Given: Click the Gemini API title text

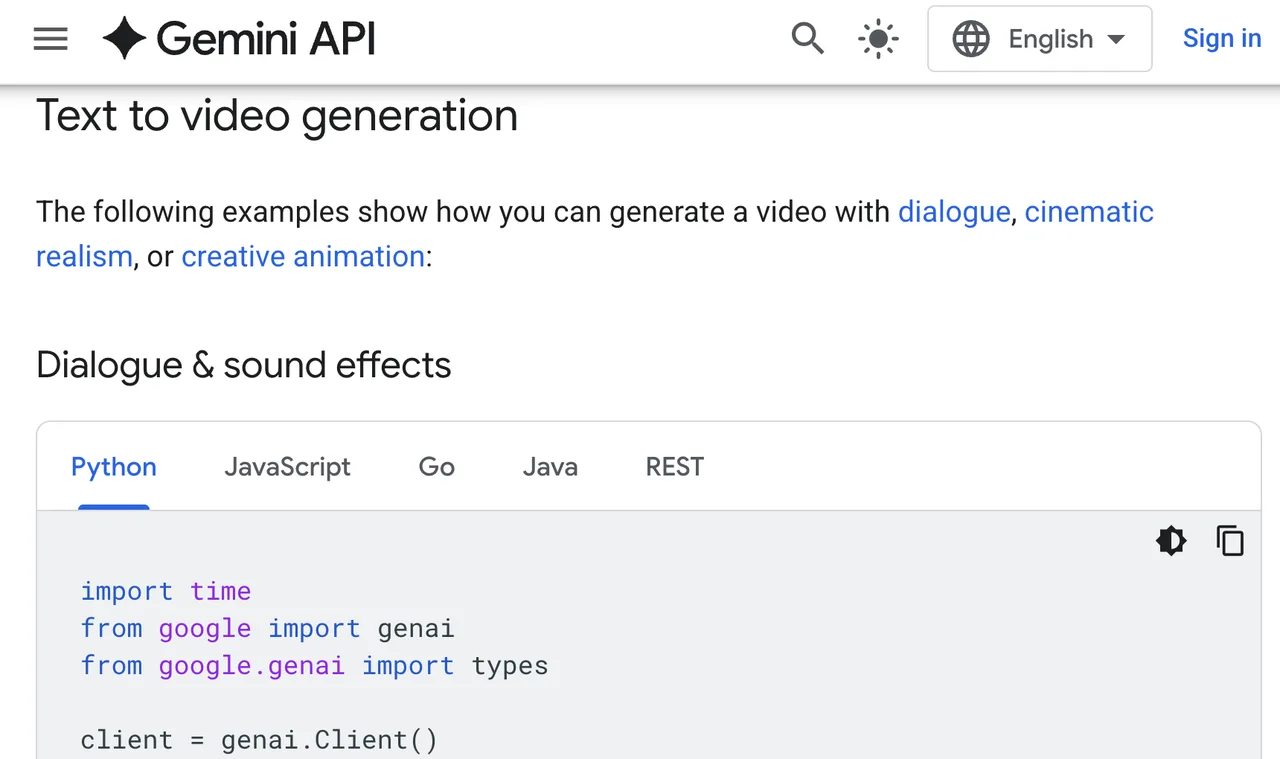Looking at the screenshot, I should click(266, 39).
